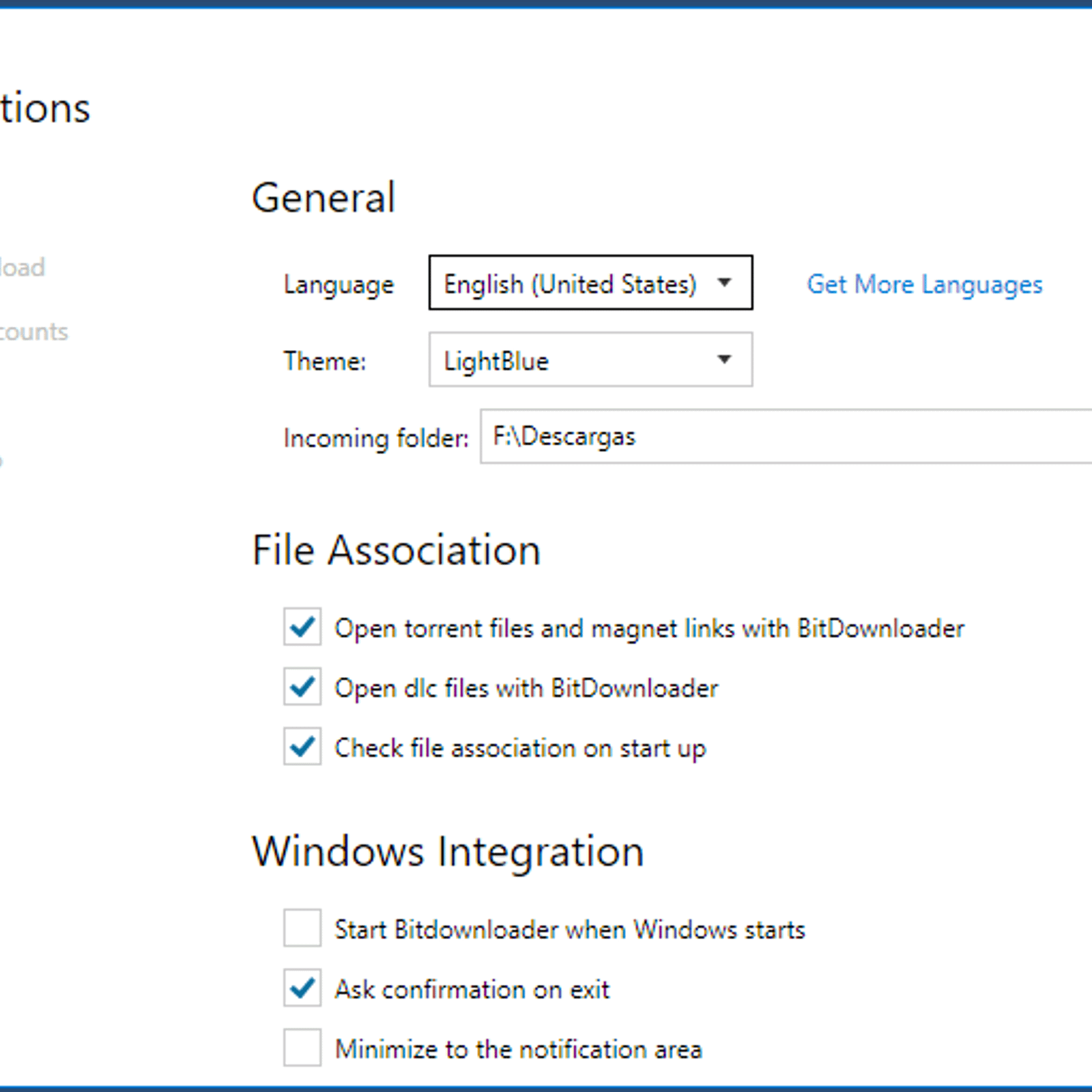
Task: Enable Start Bitdownloader when Windows starts
Action: 302,928
